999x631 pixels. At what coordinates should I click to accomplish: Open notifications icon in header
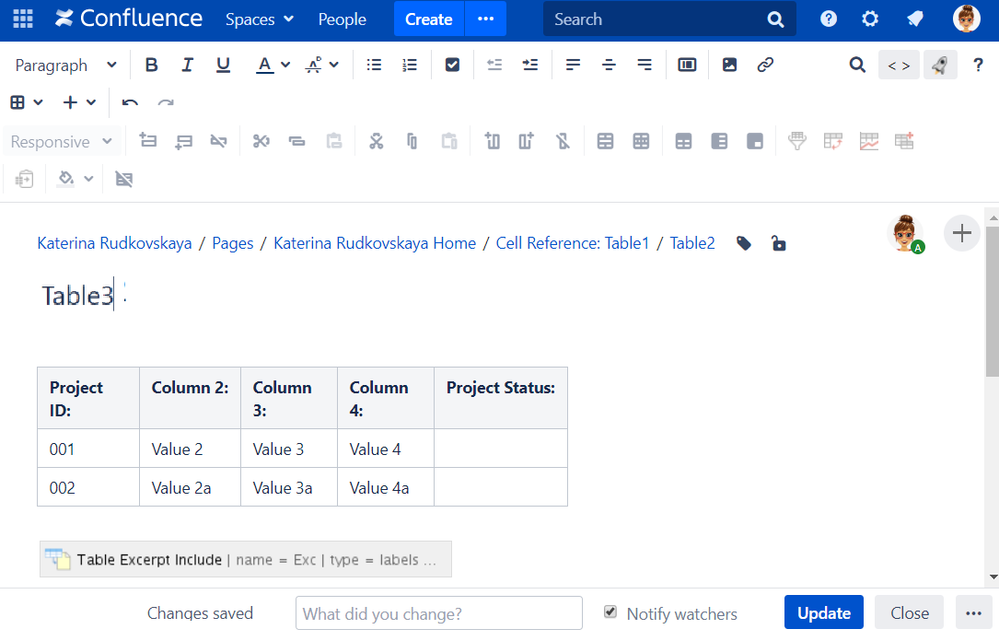click(x=915, y=19)
